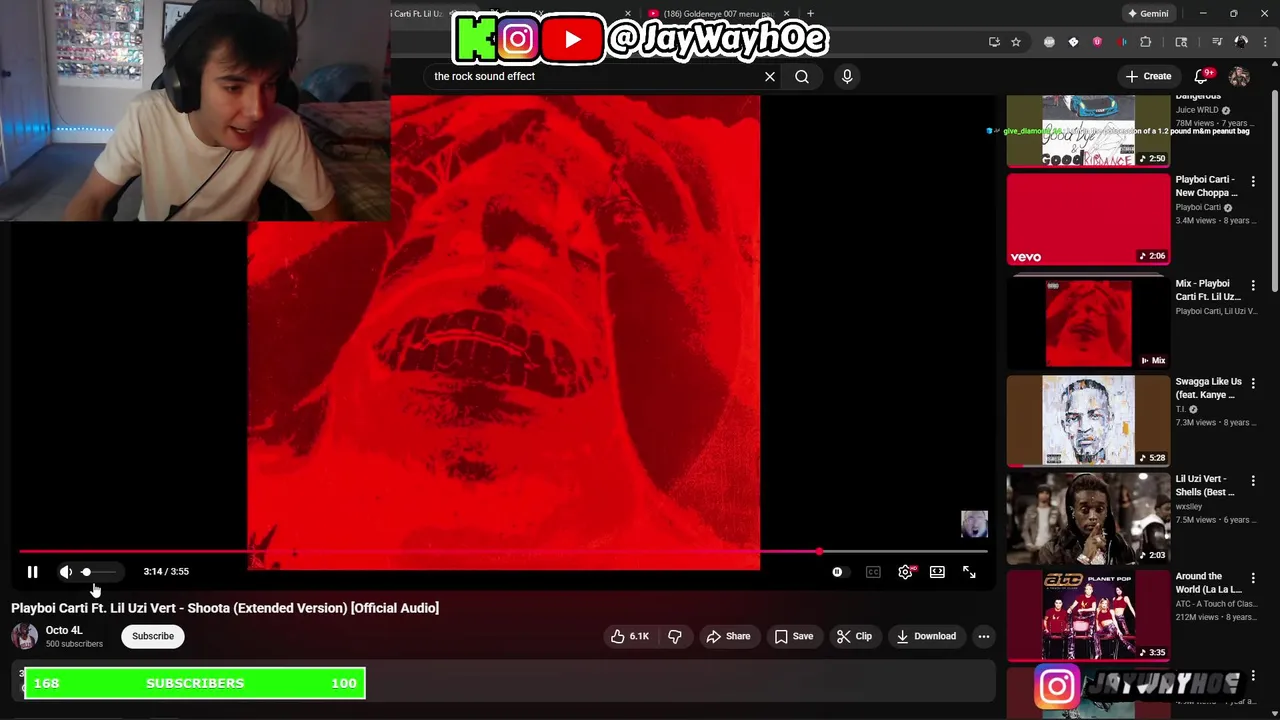The height and width of the screenshot is (720, 1280).
Task: Open a new browser tab
Action: [x=810, y=14]
